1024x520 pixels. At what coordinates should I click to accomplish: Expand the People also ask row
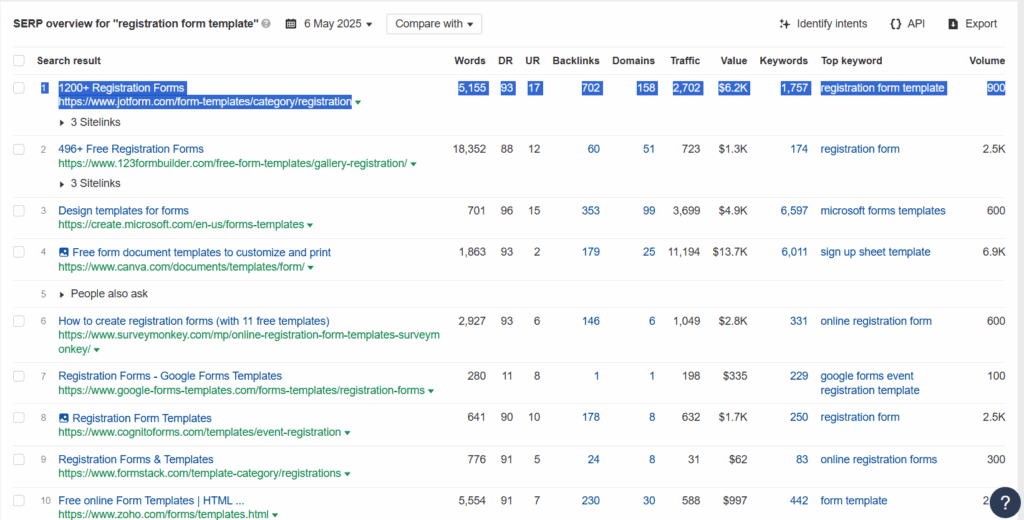click(103, 294)
